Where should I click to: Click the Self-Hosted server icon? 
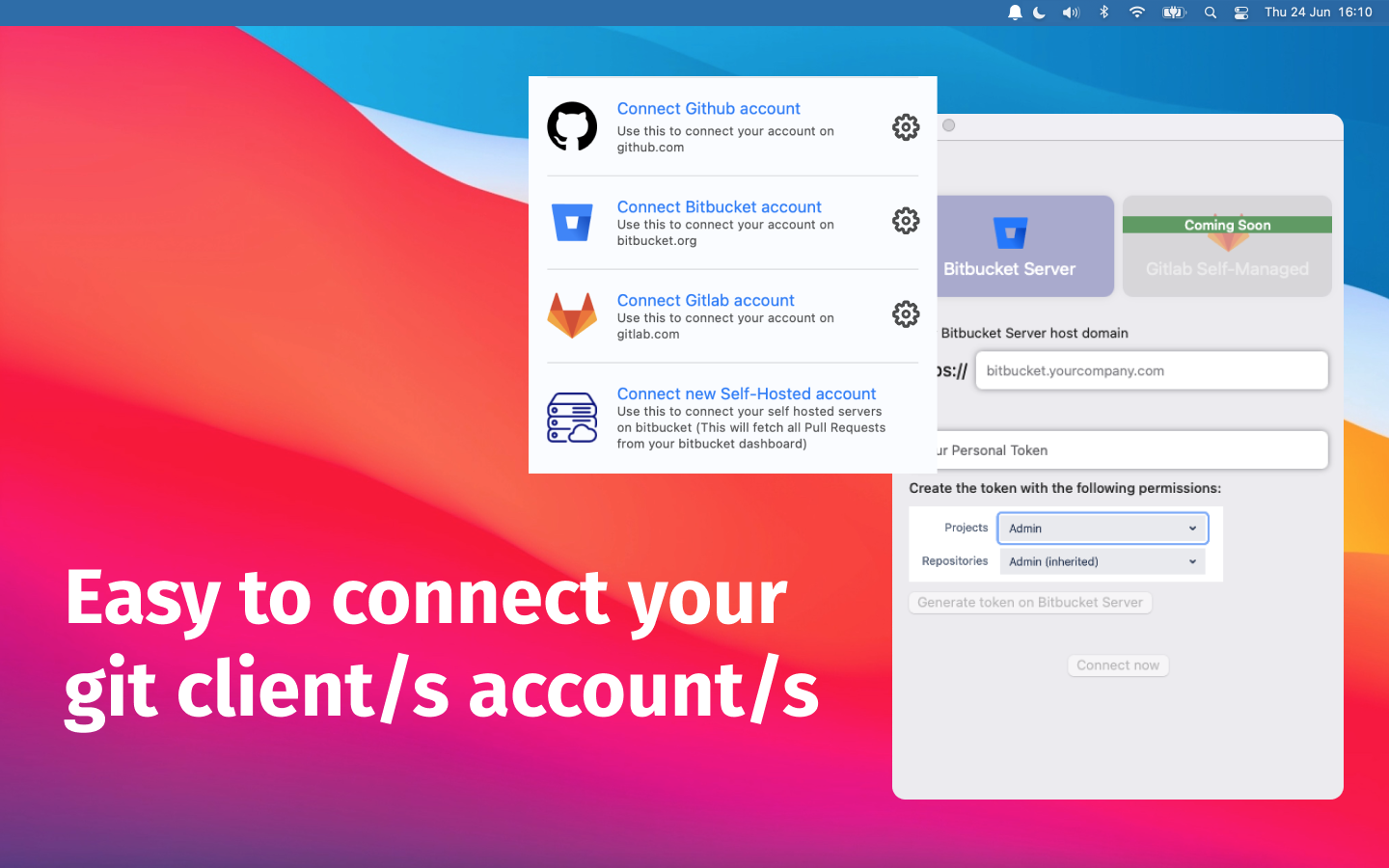(x=572, y=419)
